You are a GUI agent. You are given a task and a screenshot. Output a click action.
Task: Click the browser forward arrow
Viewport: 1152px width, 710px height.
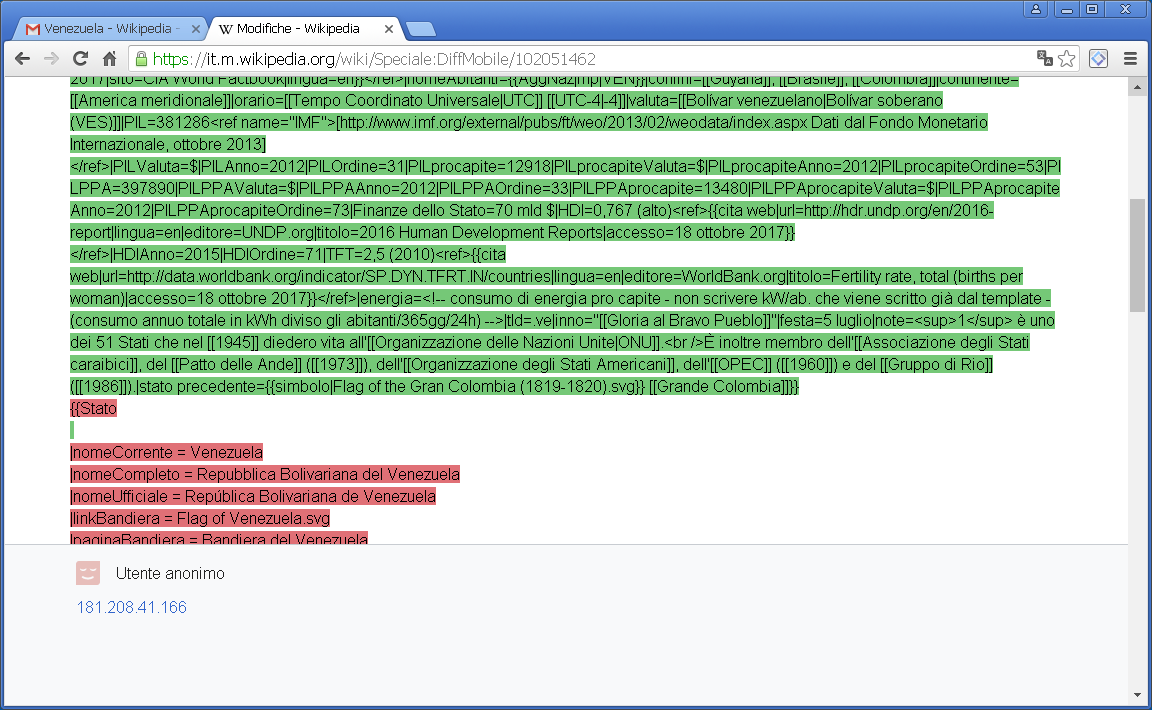(51, 58)
